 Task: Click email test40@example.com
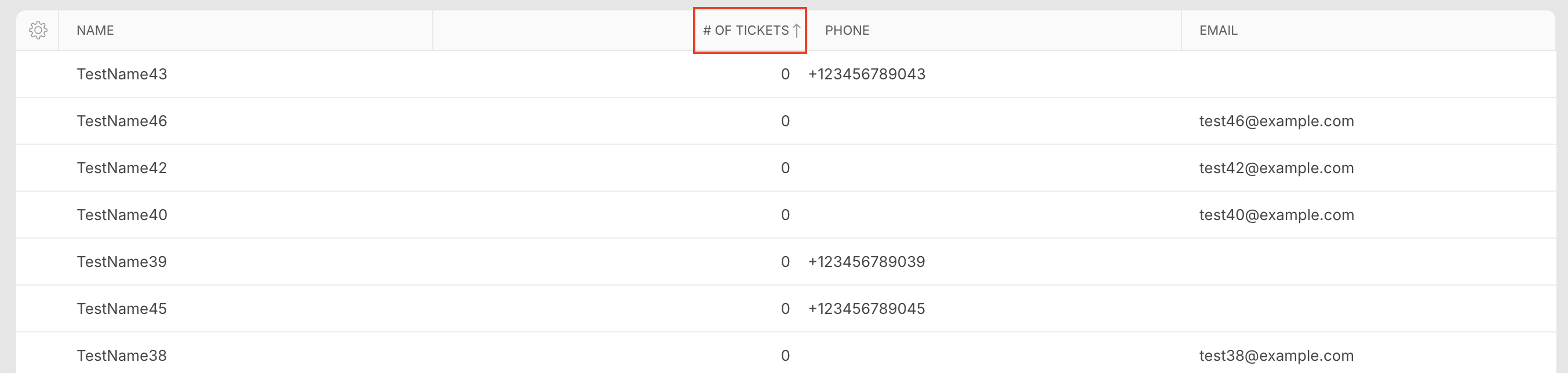[1277, 215]
